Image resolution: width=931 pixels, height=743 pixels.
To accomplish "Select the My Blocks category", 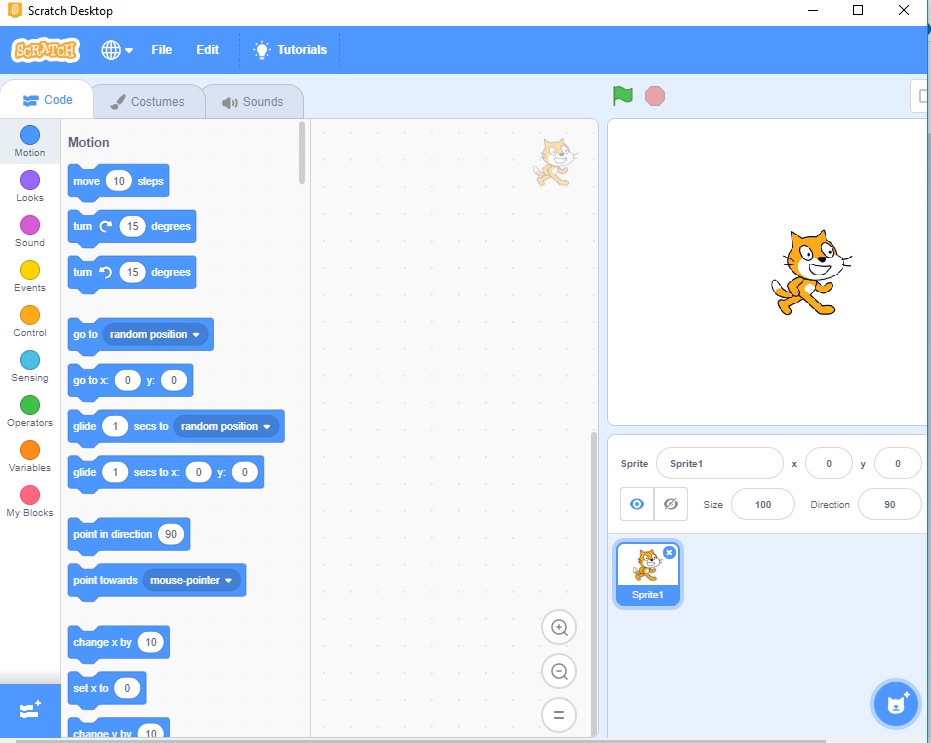I will (30, 502).
